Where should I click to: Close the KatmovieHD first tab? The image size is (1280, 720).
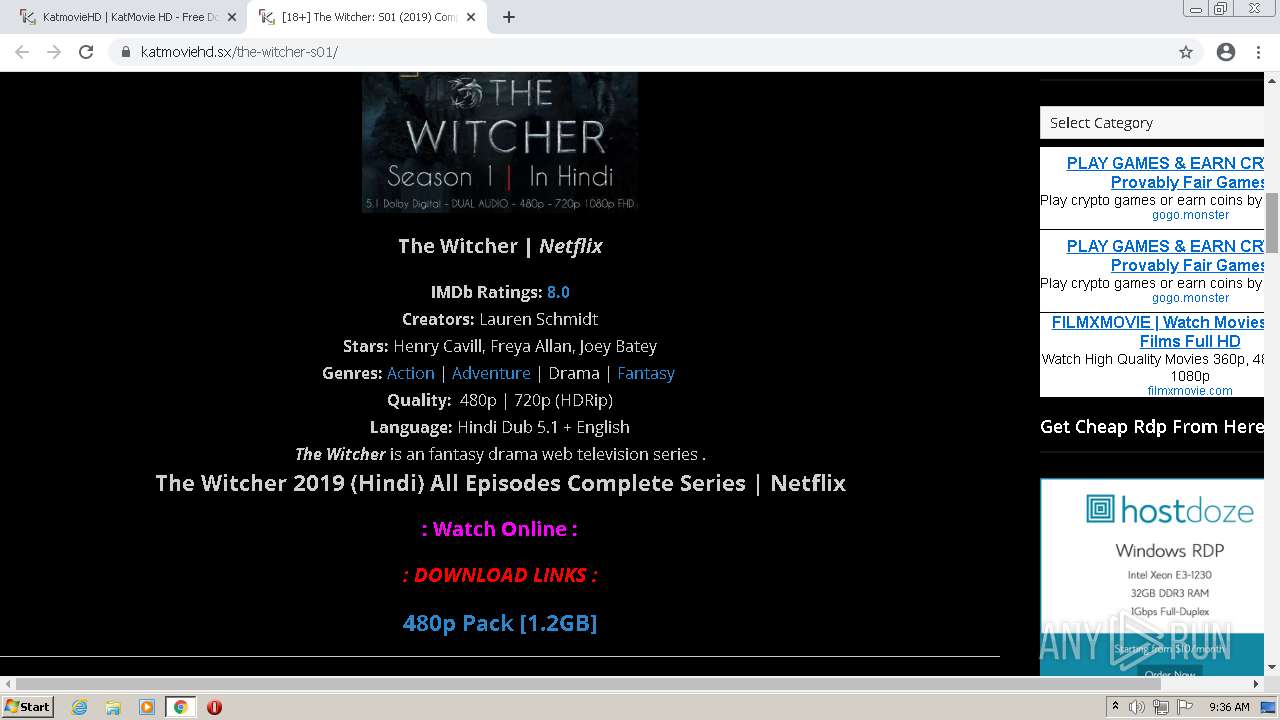pos(232,17)
